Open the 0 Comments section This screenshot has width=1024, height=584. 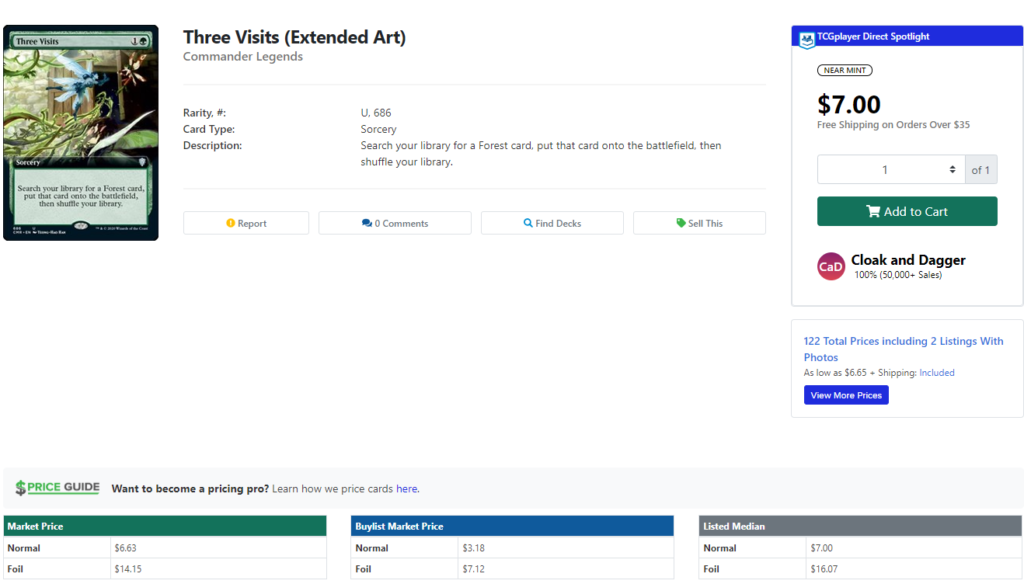click(x=395, y=223)
